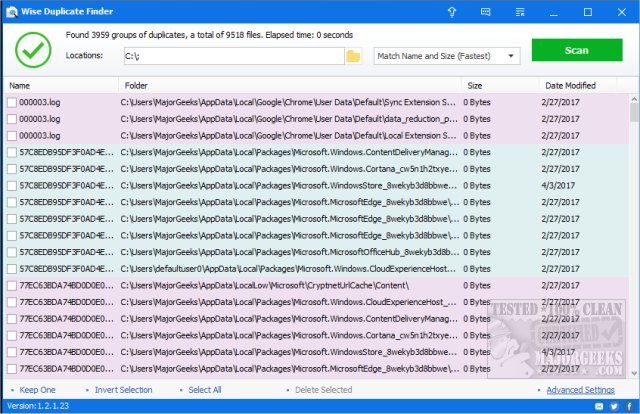The height and width of the screenshot is (414, 640).
Task: Sort by the Name column header
Action: click(61, 86)
